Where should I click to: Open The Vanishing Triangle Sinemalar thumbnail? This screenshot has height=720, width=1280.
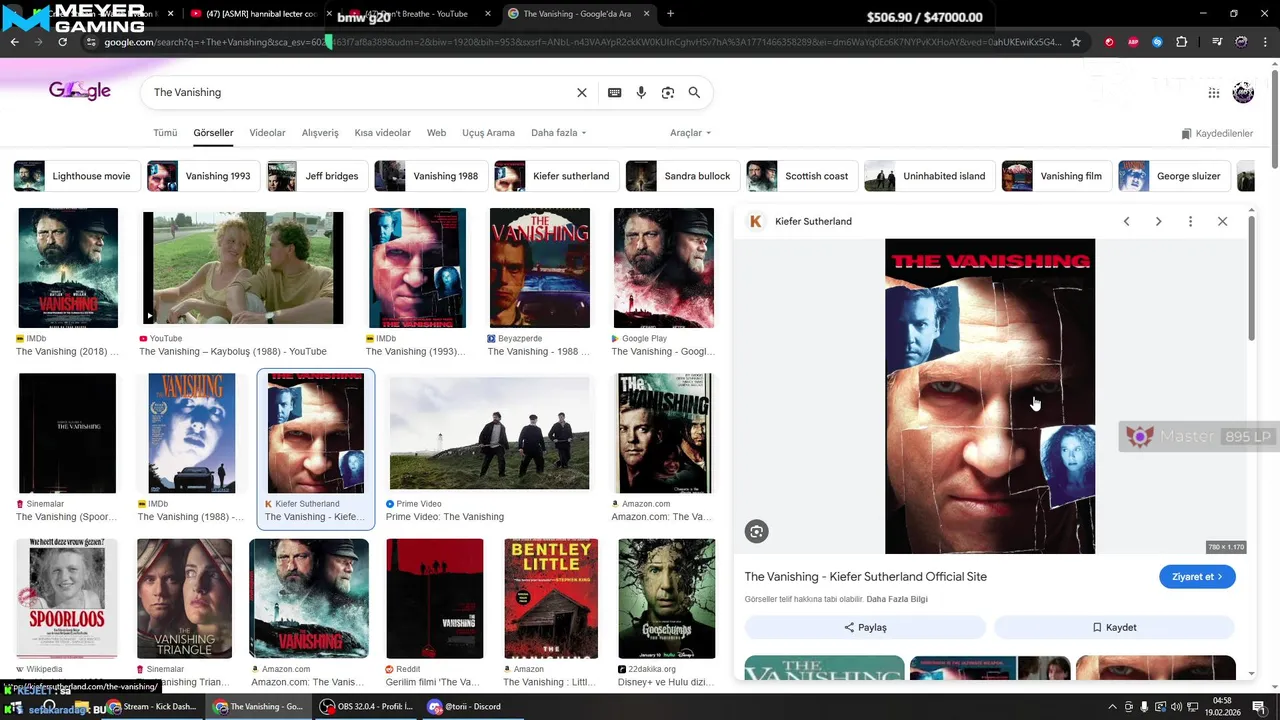(184, 598)
